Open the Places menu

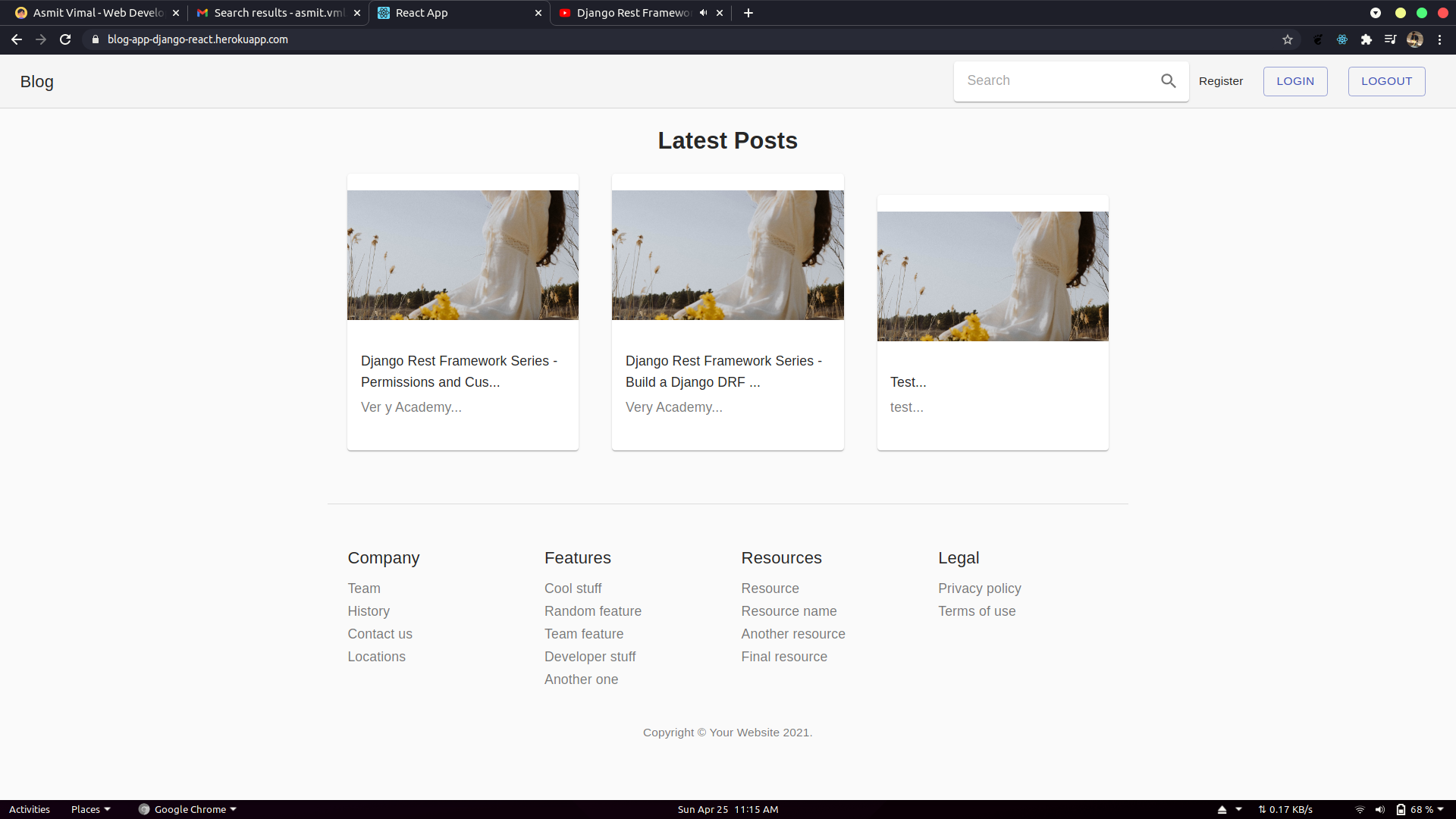tap(90, 810)
